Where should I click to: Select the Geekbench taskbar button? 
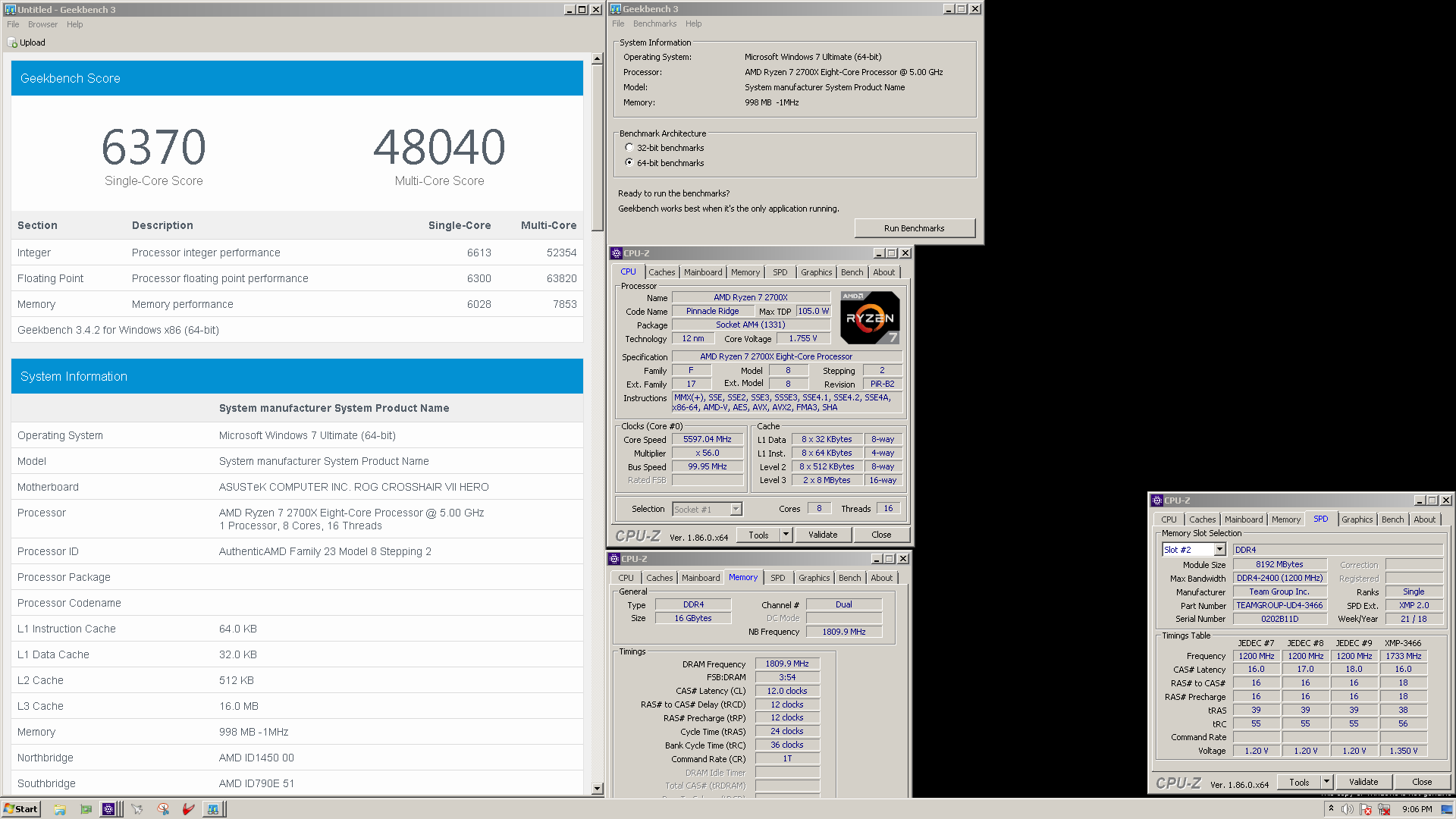pyautogui.click(x=214, y=809)
